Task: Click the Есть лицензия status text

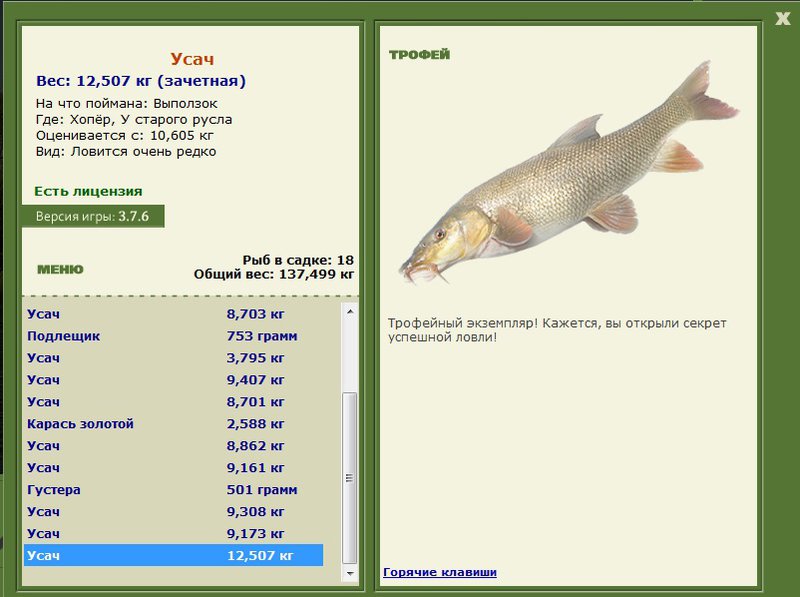Action: point(88,191)
